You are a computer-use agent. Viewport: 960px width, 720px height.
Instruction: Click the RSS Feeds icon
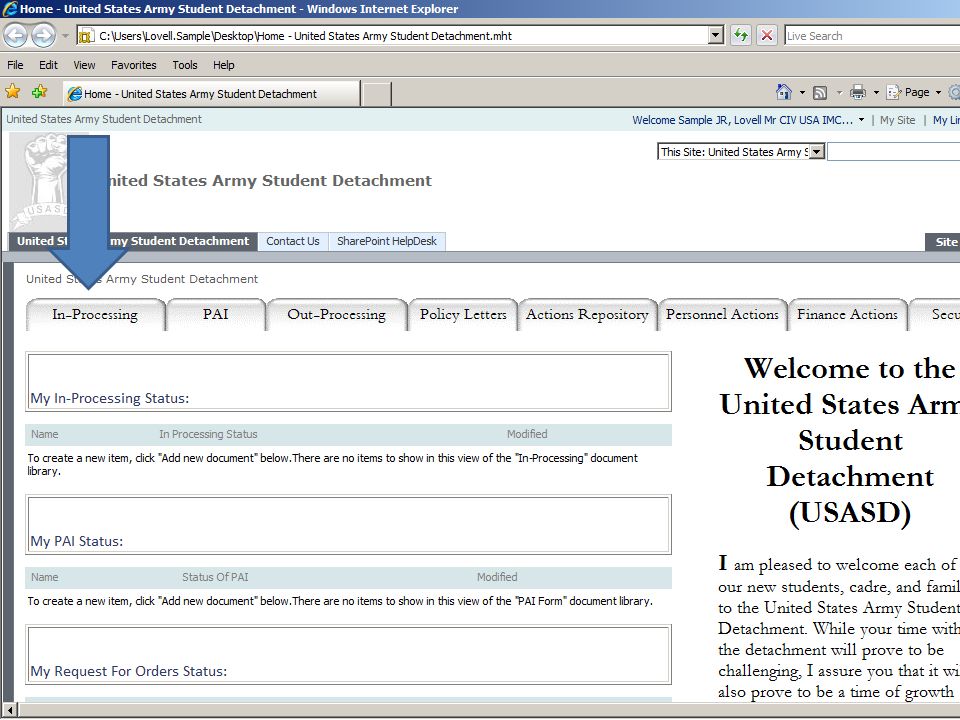coord(820,93)
